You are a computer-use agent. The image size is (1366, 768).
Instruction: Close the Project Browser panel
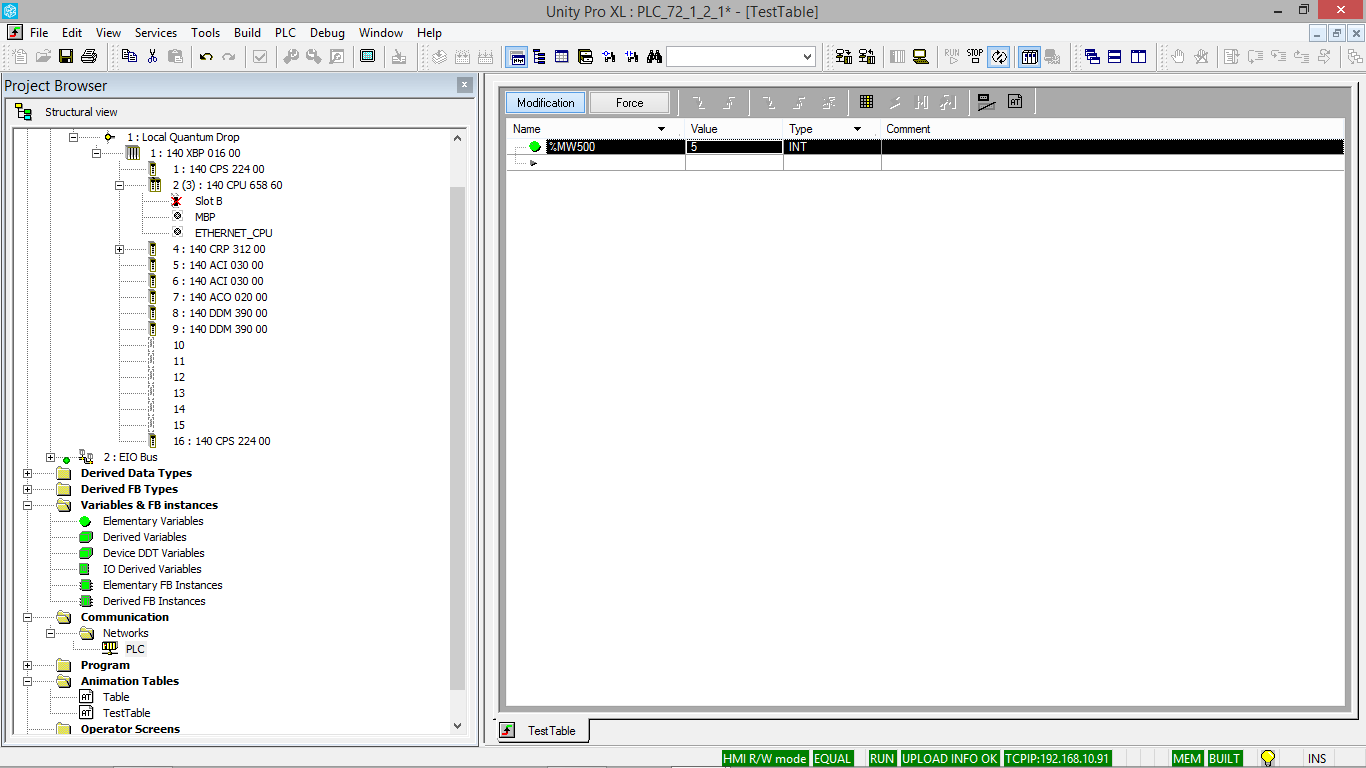[x=464, y=85]
